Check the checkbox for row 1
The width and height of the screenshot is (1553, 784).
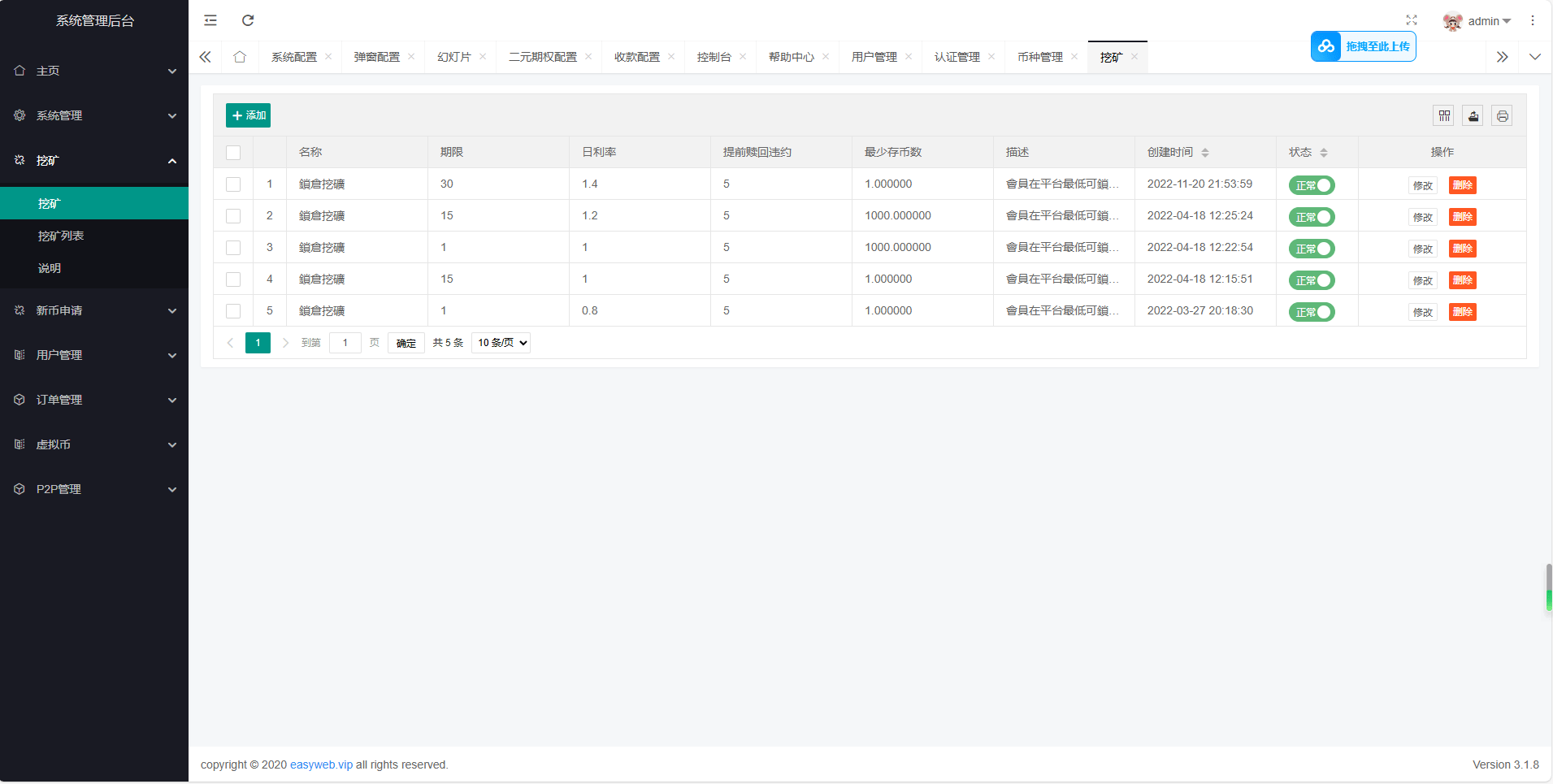pos(233,184)
